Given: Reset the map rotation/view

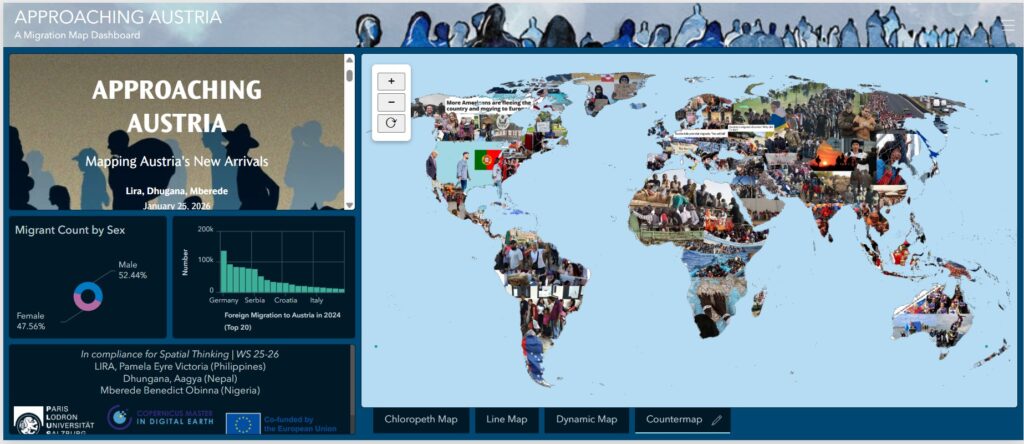Looking at the screenshot, I should click(x=390, y=123).
